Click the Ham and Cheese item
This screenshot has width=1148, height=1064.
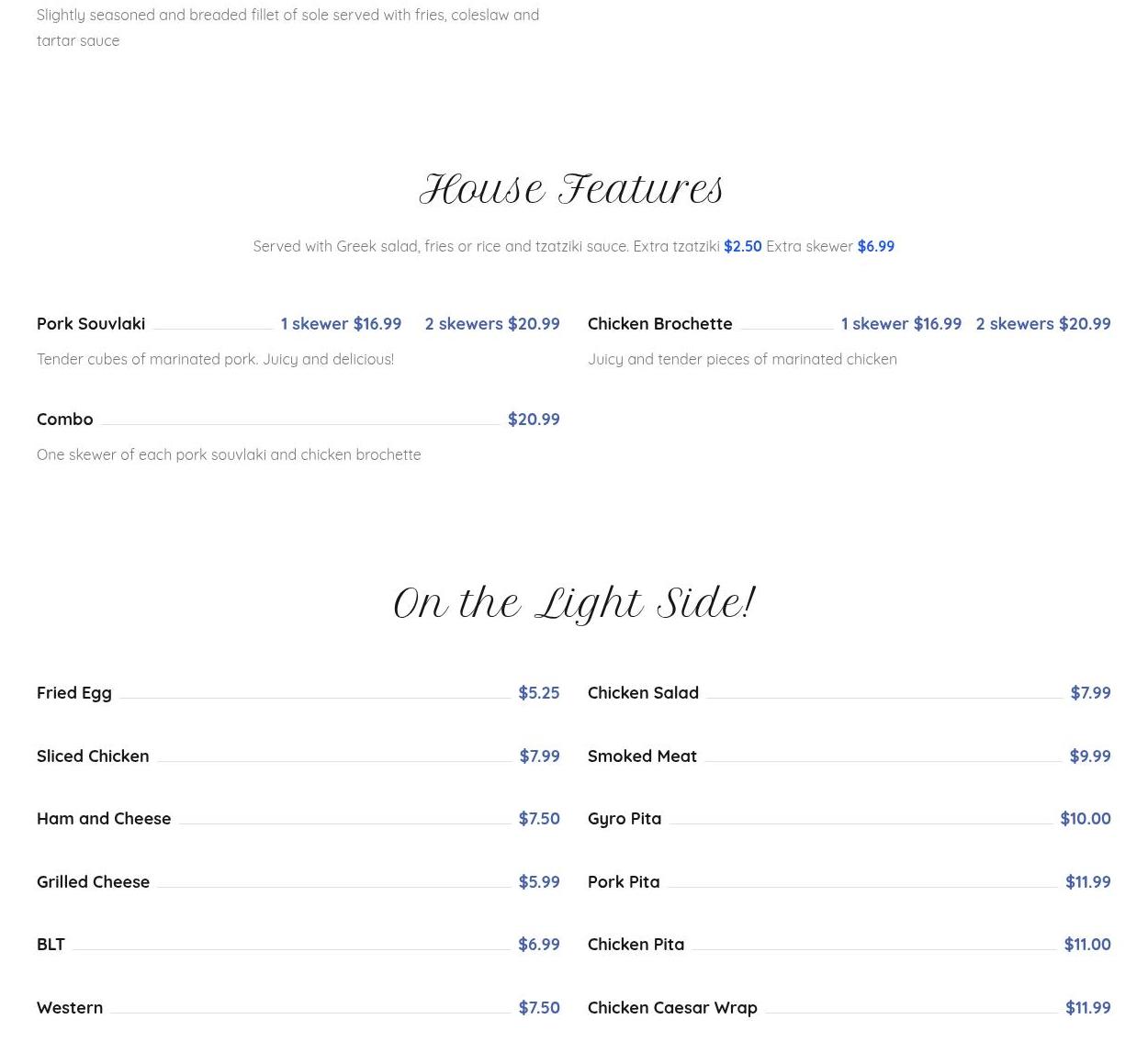click(104, 819)
